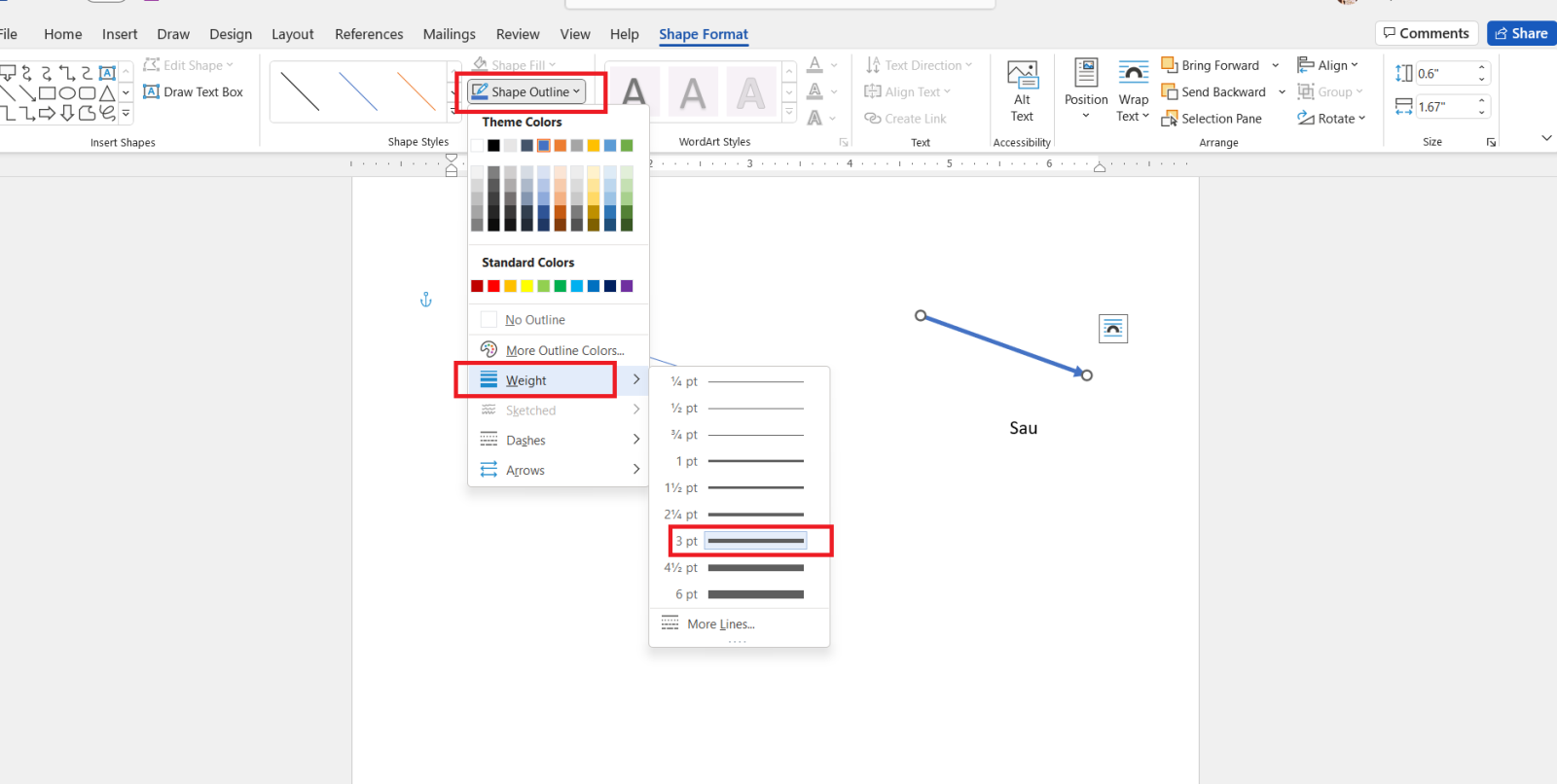Click the Share button
Image resolution: width=1557 pixels, height=784 pixels.
click(x=1522, y=33)
